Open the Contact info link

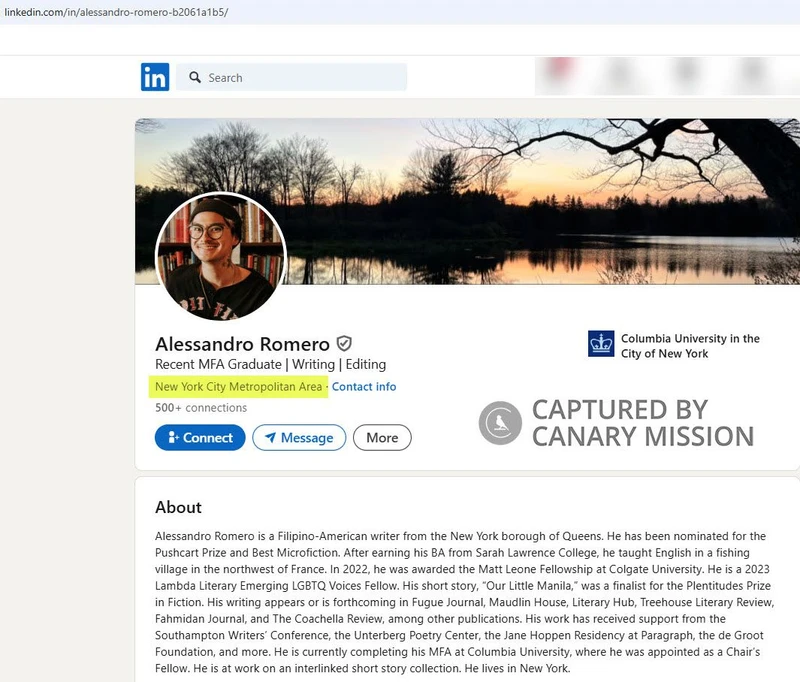coord(364,386)
